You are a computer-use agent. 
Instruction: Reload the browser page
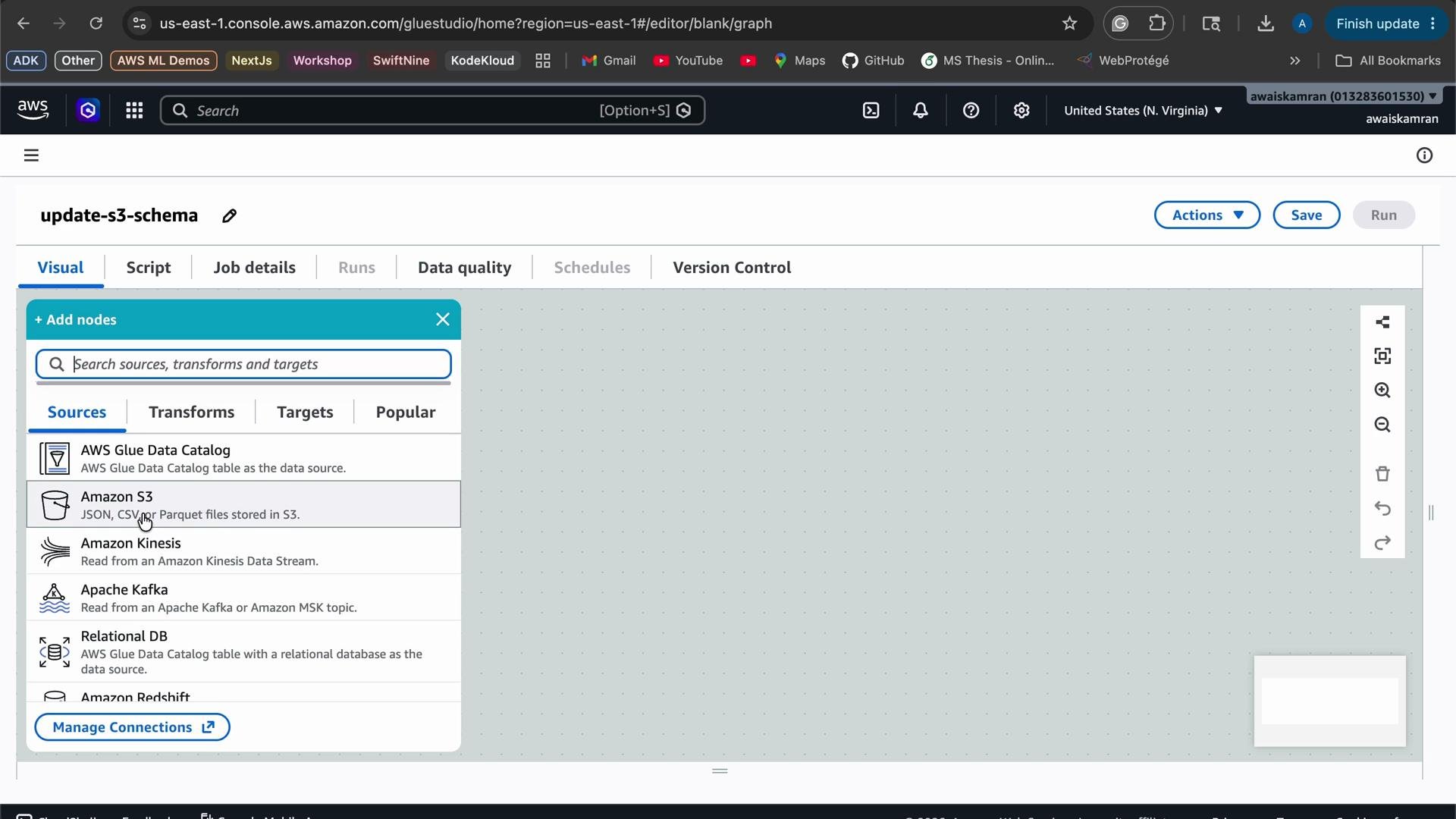point(96,24)
